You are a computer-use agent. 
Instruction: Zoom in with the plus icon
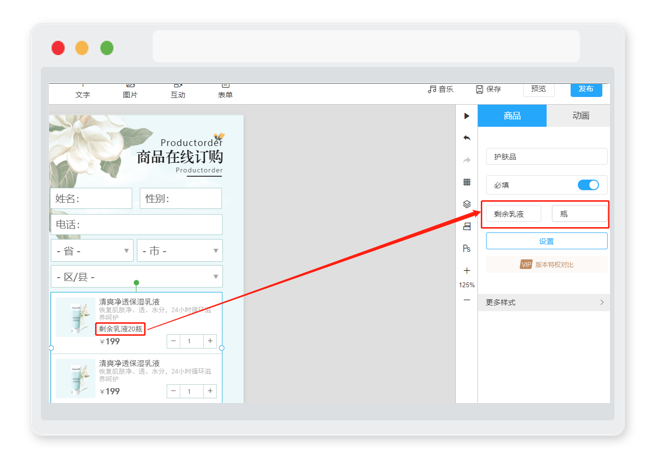(x=466, y=270)
